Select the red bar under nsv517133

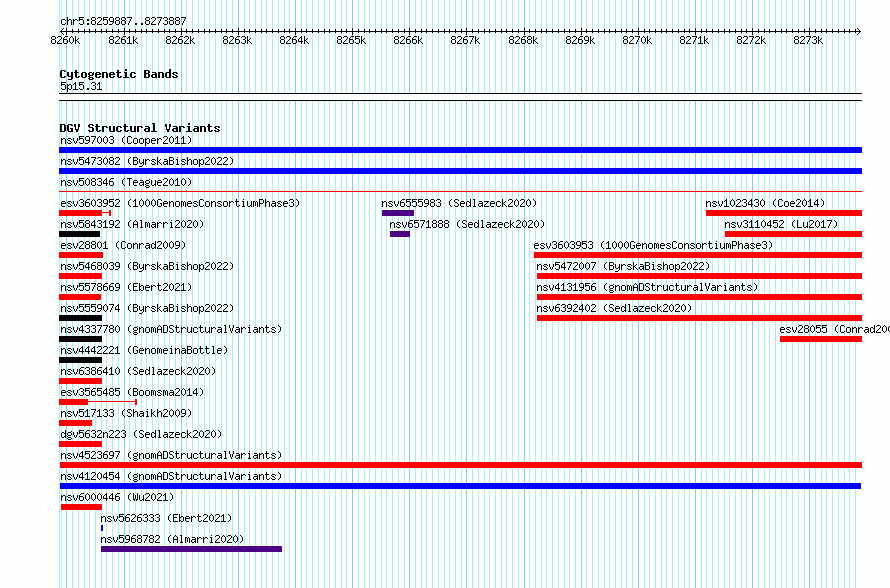coord(75,423)
